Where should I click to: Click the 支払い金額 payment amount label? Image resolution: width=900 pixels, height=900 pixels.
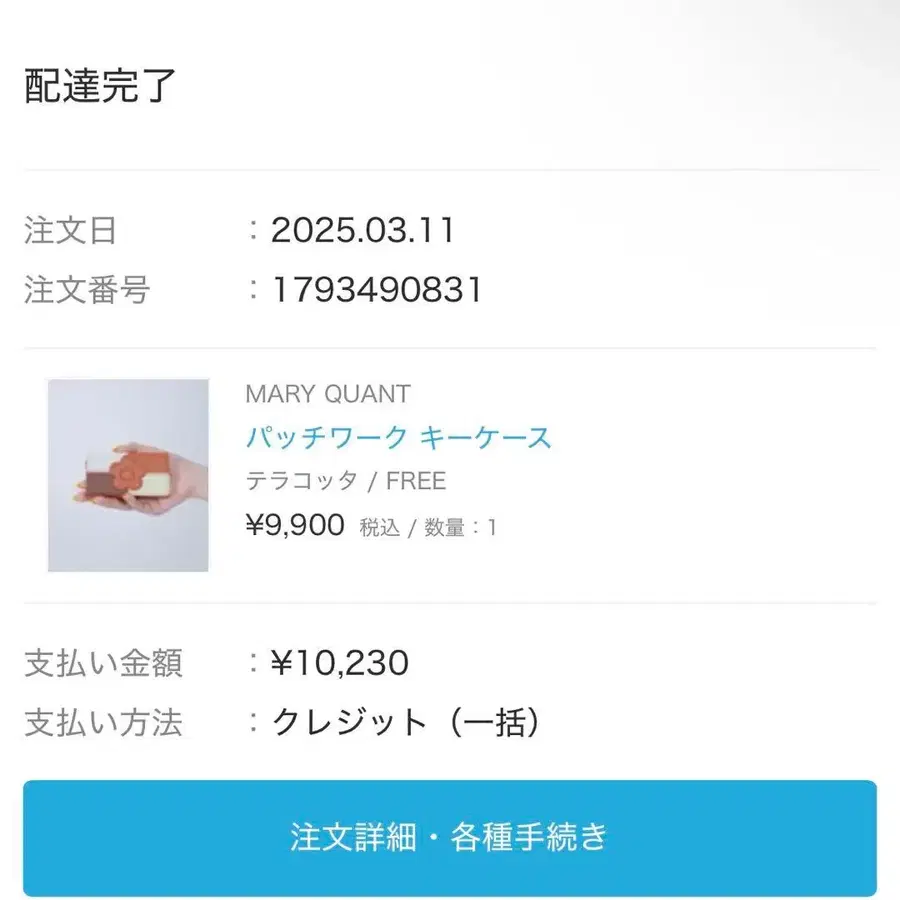click(x=105, y=663)
